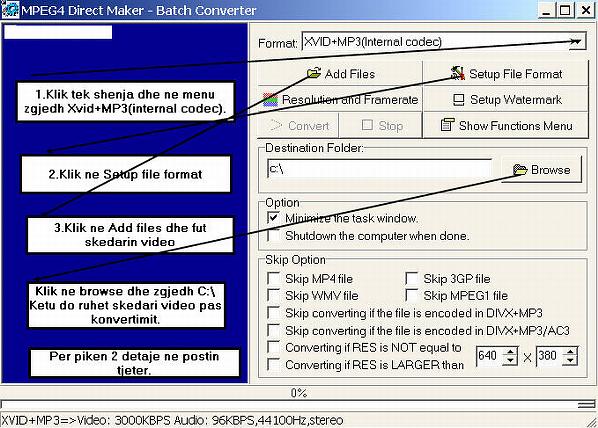Decrease the 640 width value

510,360
